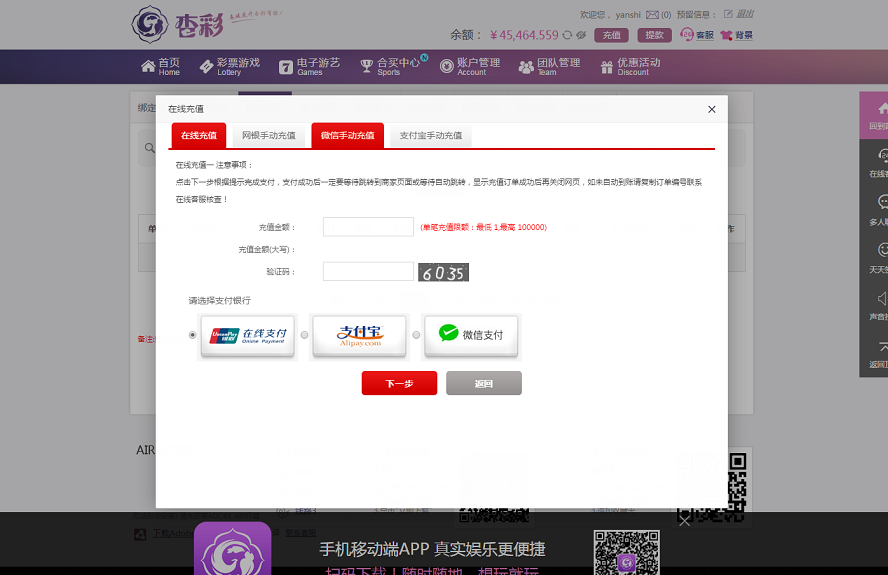This screenshot has width=888, height=575.
Task: Click the refresh balance icon
Action: coord(567,35)
